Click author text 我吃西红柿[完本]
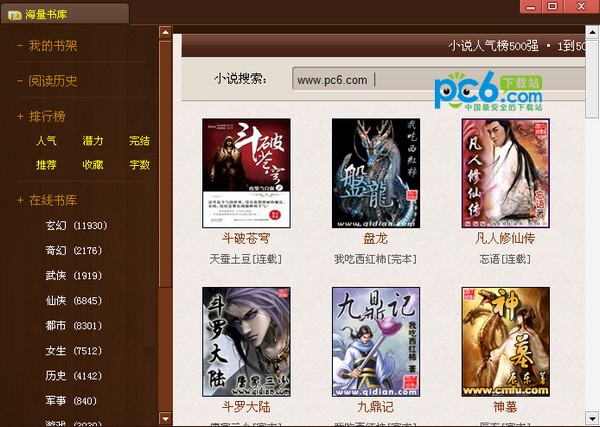600x427 pixels. [376, 259]
